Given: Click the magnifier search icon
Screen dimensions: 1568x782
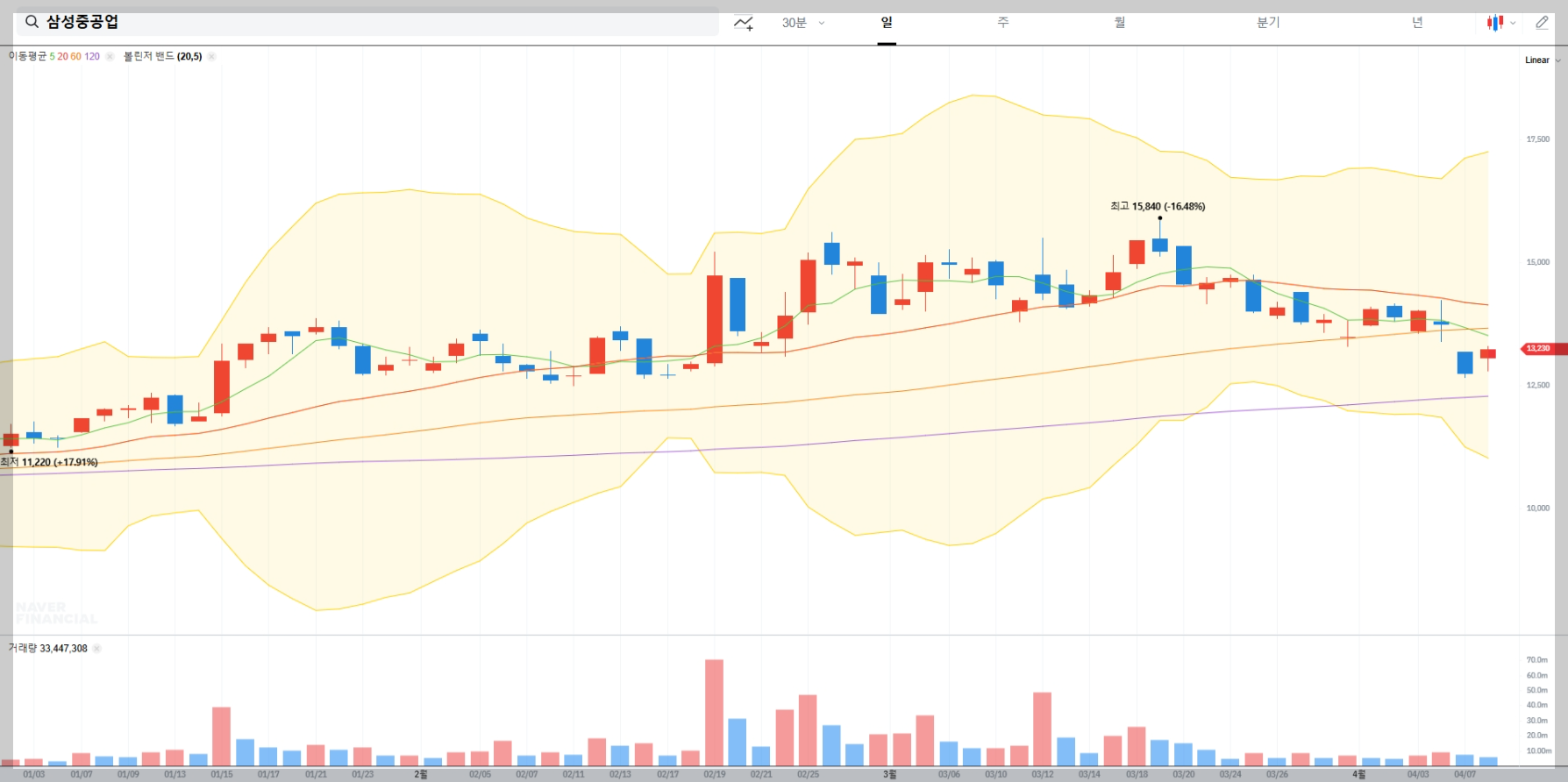Looking at the screenshot, I should point(32,22).
